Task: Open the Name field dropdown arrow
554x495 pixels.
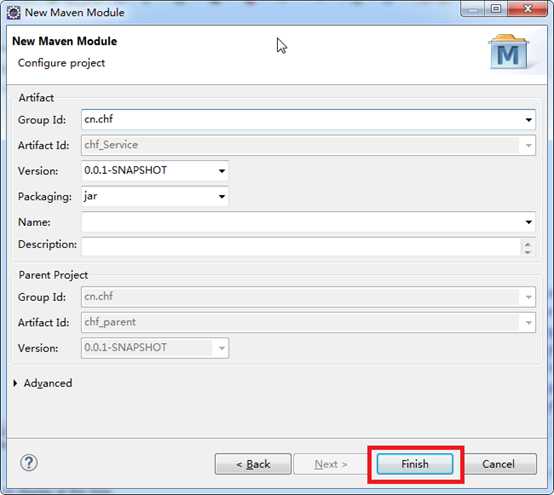Action: click(528, 222)
